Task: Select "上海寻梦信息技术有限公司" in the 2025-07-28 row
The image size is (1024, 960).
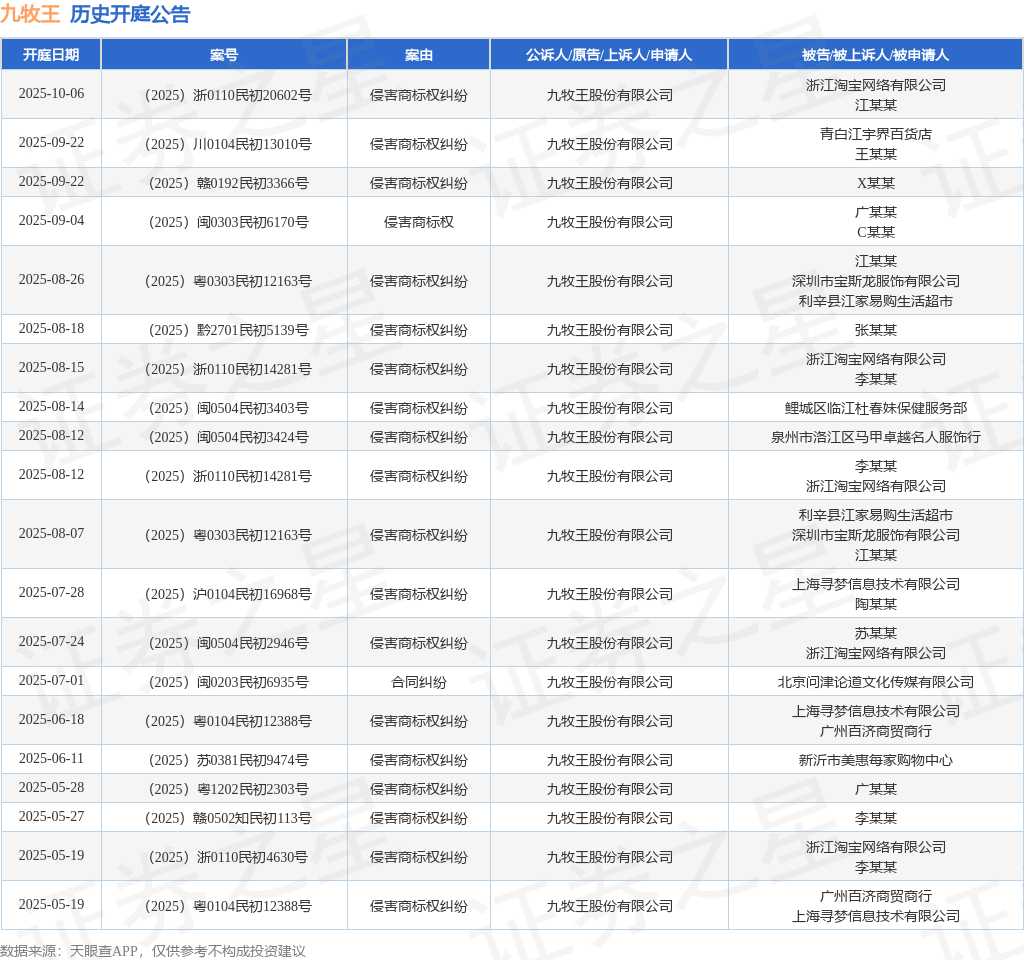Action: click(876, 584)
